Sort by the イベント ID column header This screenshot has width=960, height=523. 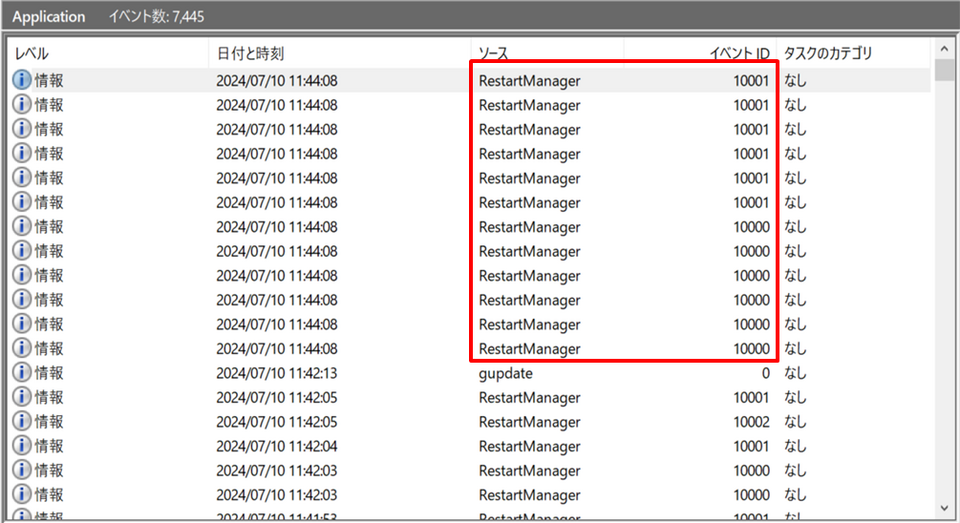tap(700, 53)
